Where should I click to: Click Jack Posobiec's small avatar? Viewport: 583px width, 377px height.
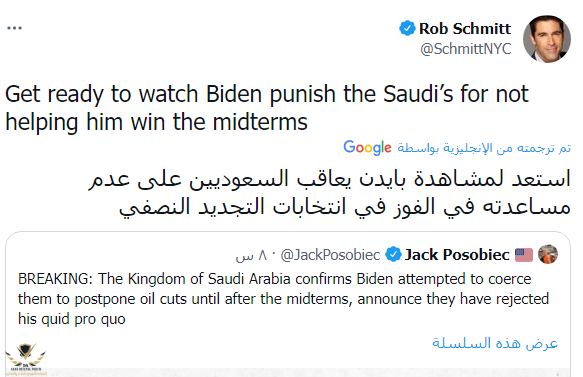point(548,254)
